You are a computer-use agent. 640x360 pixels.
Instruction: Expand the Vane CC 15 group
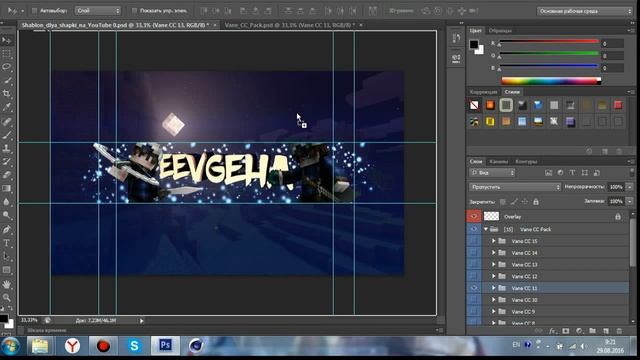(x=493, y=241)
